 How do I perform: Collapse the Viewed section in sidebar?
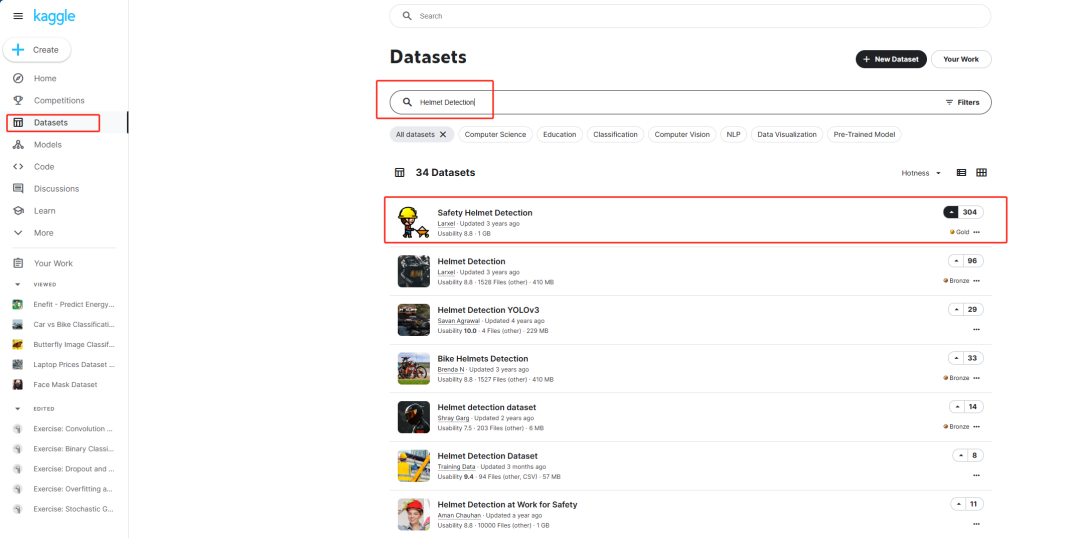pyautogui.click(x=17, y=284)
